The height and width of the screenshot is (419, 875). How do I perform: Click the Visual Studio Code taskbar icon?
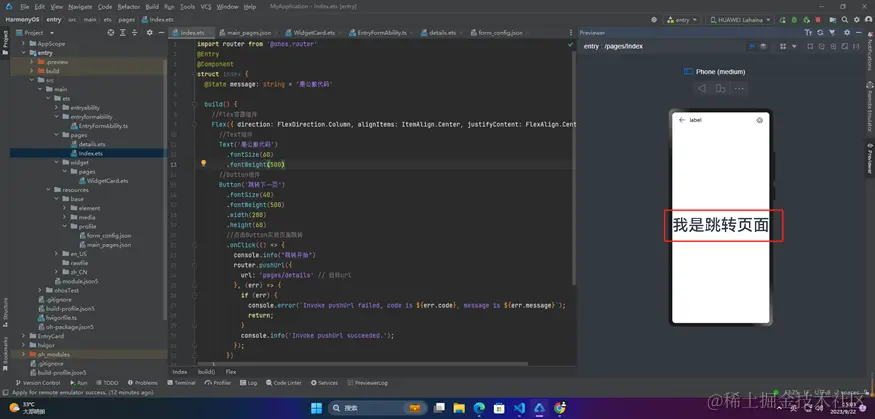(x=519, y=408)
